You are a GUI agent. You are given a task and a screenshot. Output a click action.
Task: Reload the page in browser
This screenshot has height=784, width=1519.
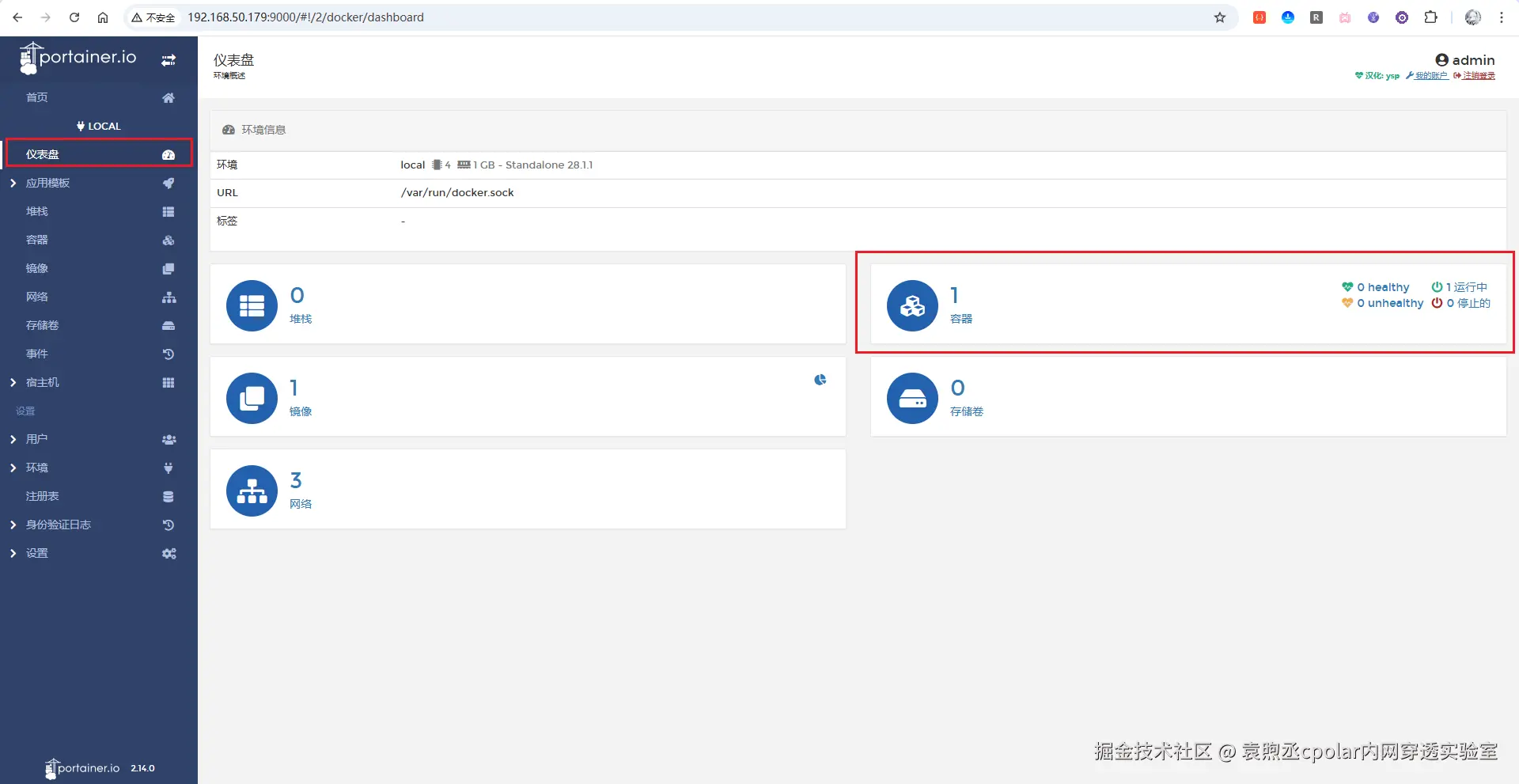click(74, 17)
